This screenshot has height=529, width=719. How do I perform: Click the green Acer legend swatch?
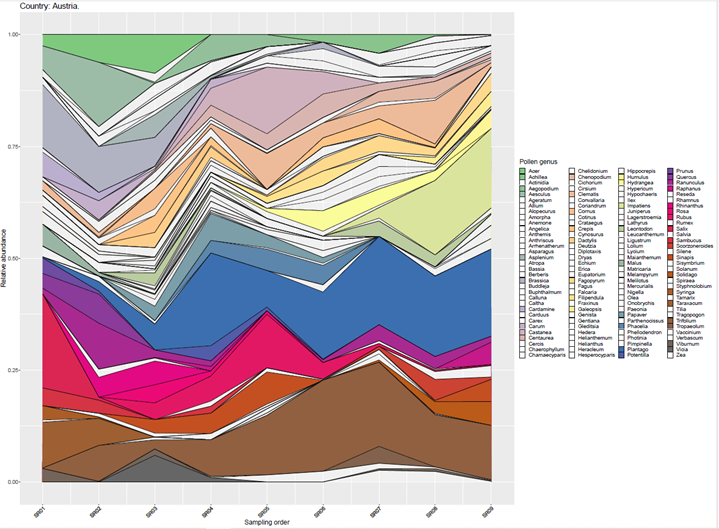coord(523,172)
